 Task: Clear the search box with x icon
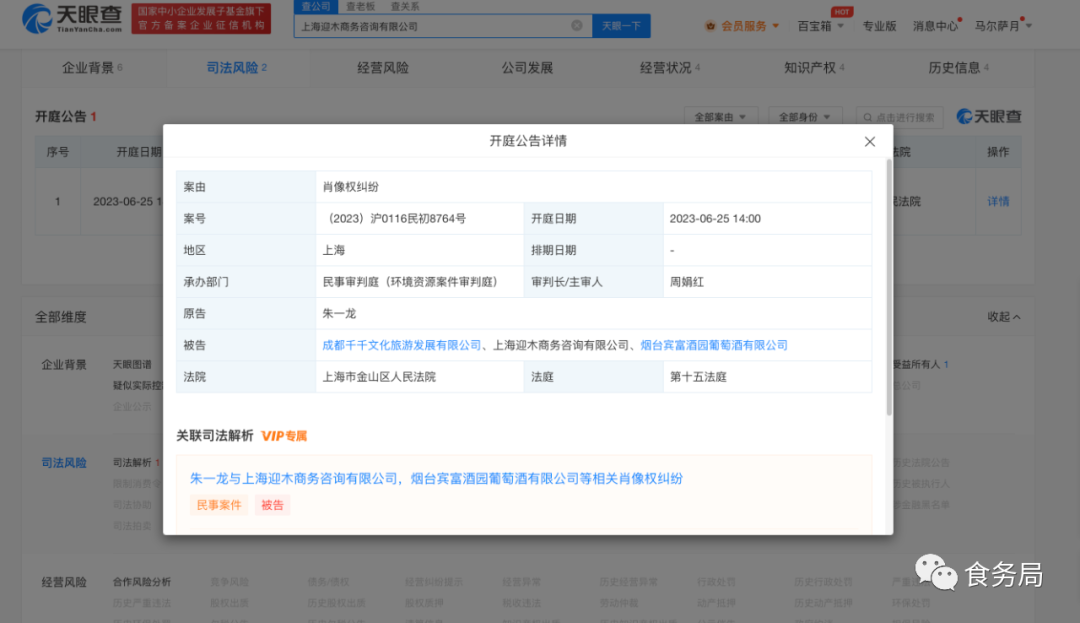point(577,25)
